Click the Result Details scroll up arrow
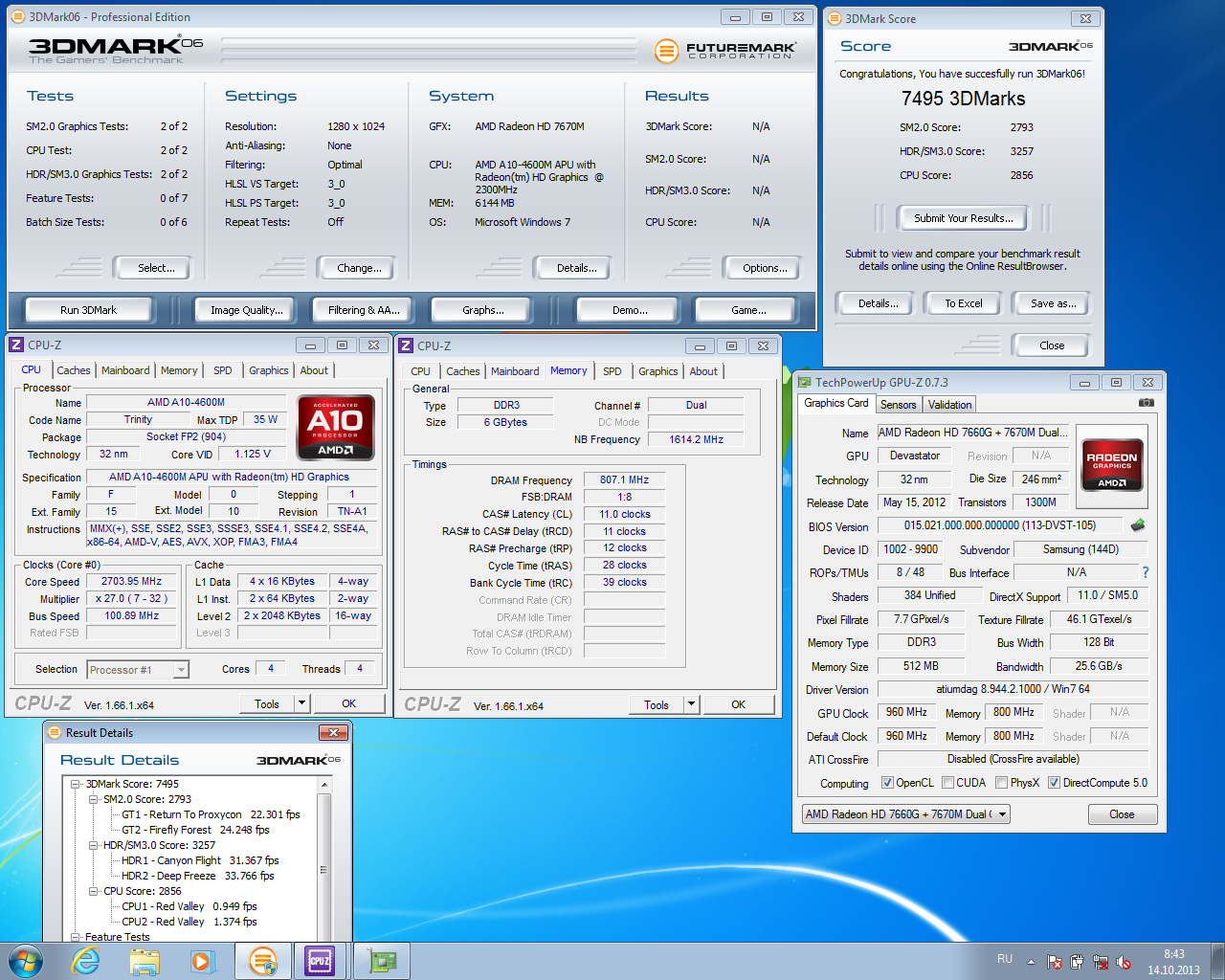Viewport: 1225px width, 980px height. pos(323,784)
